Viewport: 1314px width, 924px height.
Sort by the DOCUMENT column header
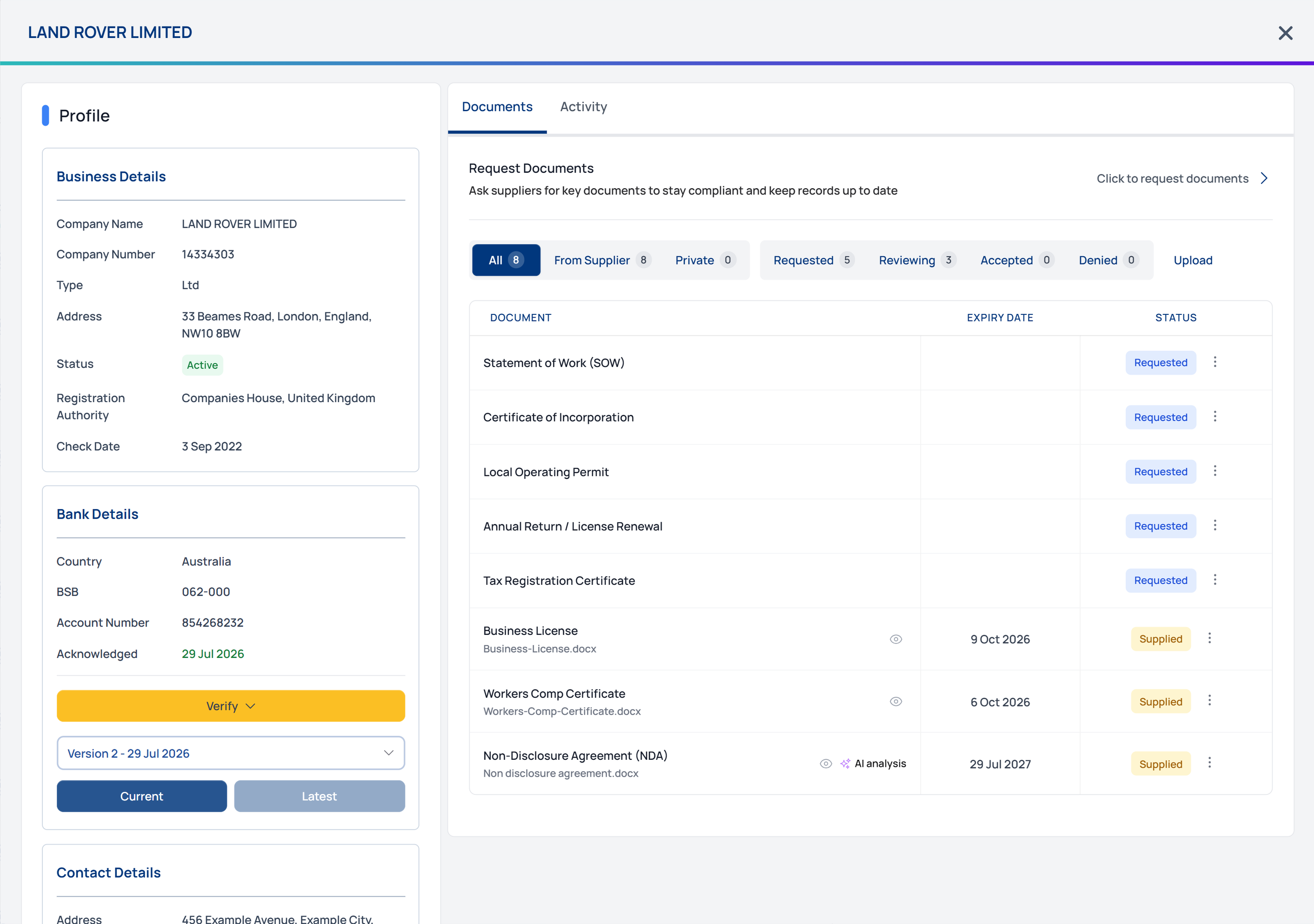[520, 318]
